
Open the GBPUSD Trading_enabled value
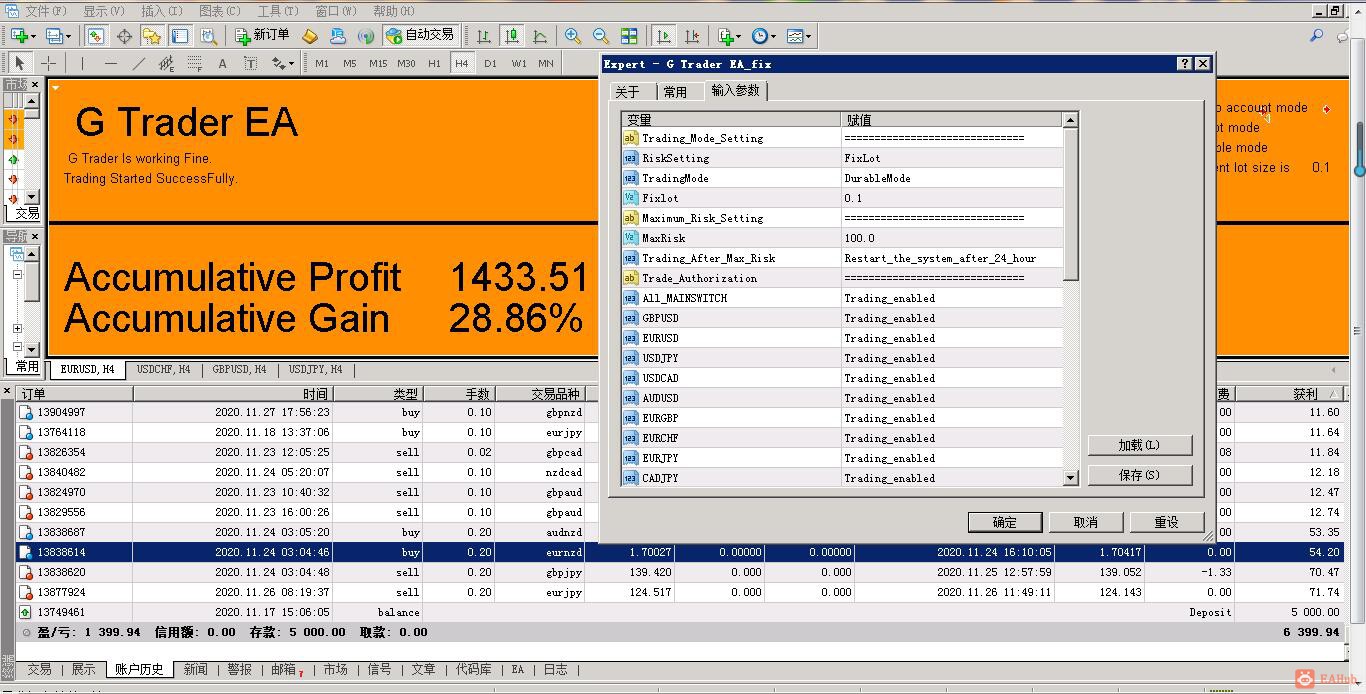click(951, 318)
